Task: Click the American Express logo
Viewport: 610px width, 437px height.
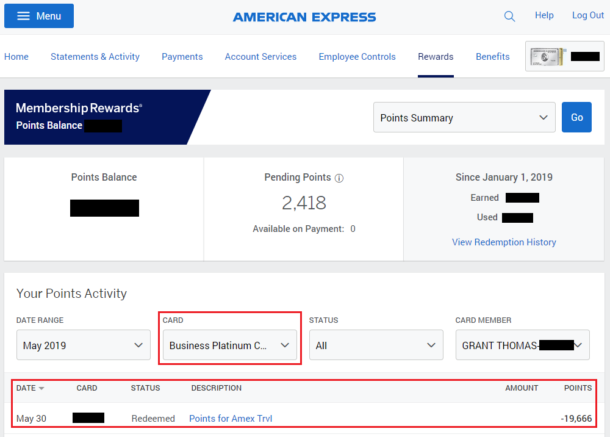Action: 304,17
